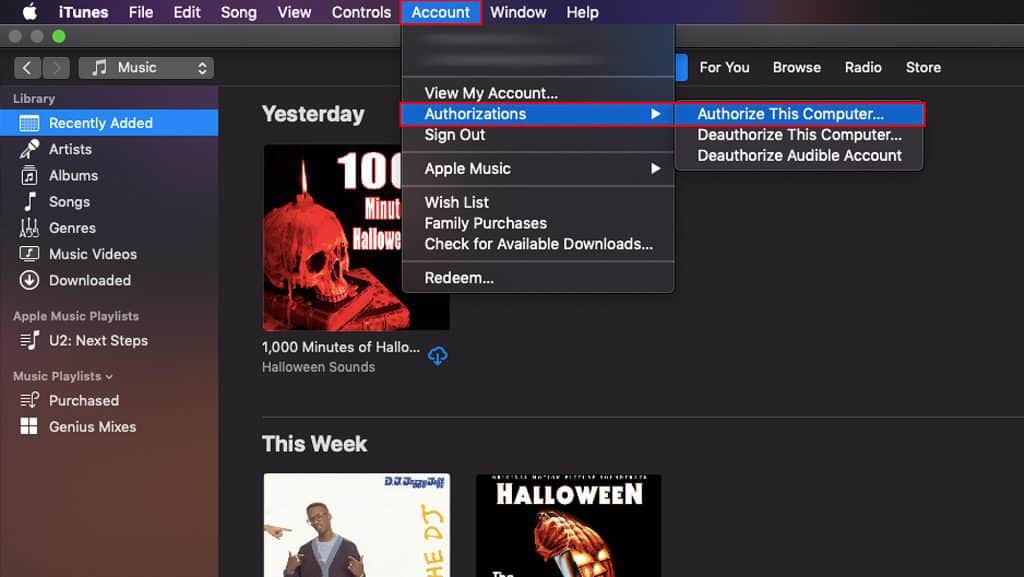Open the Music media type dropdown
Viewport: 1024px width, 577px height.
click(146, 68)
